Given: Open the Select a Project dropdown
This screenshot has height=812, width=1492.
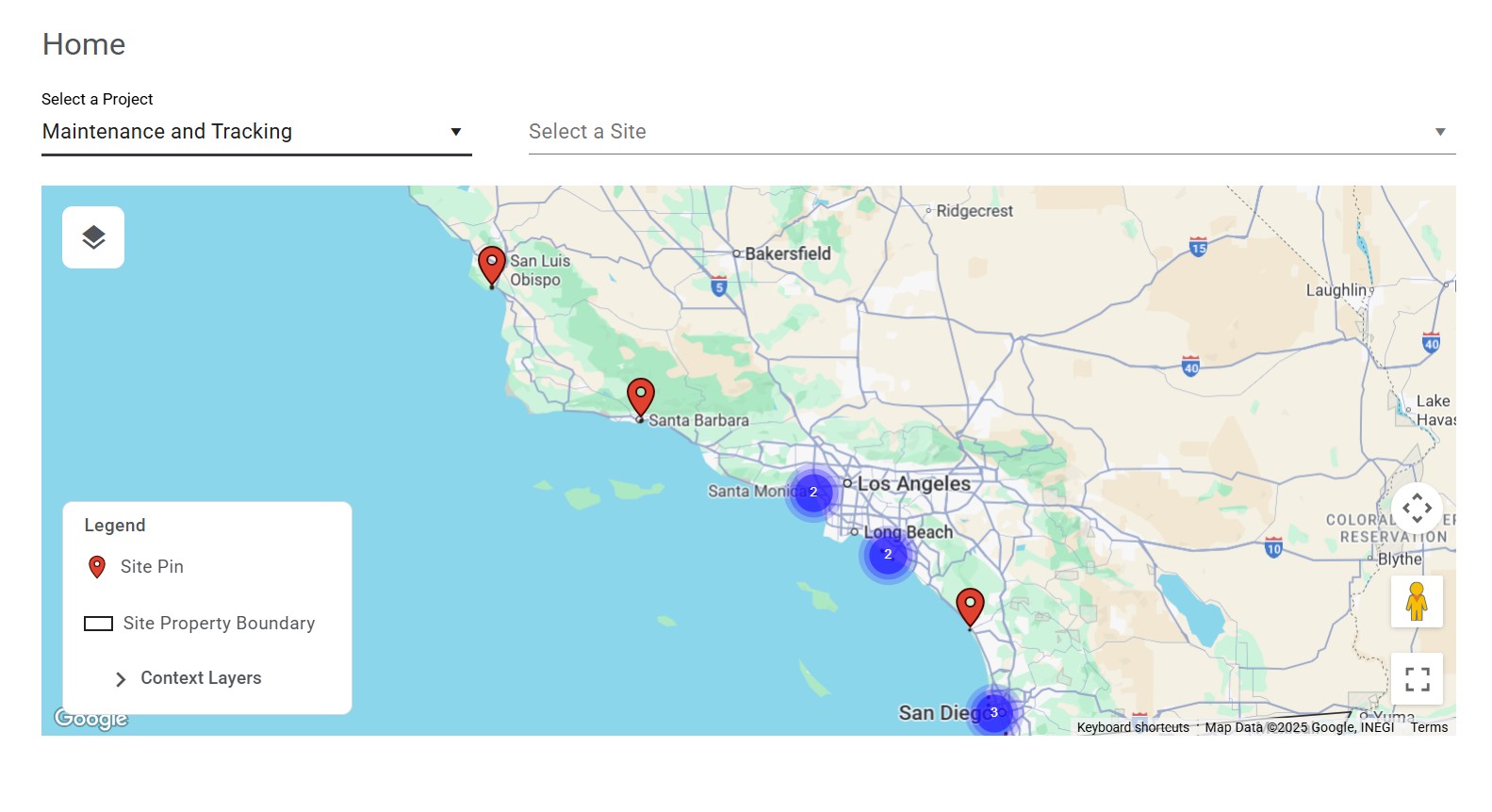Looking at the screenshot, I should coord(255,132).
